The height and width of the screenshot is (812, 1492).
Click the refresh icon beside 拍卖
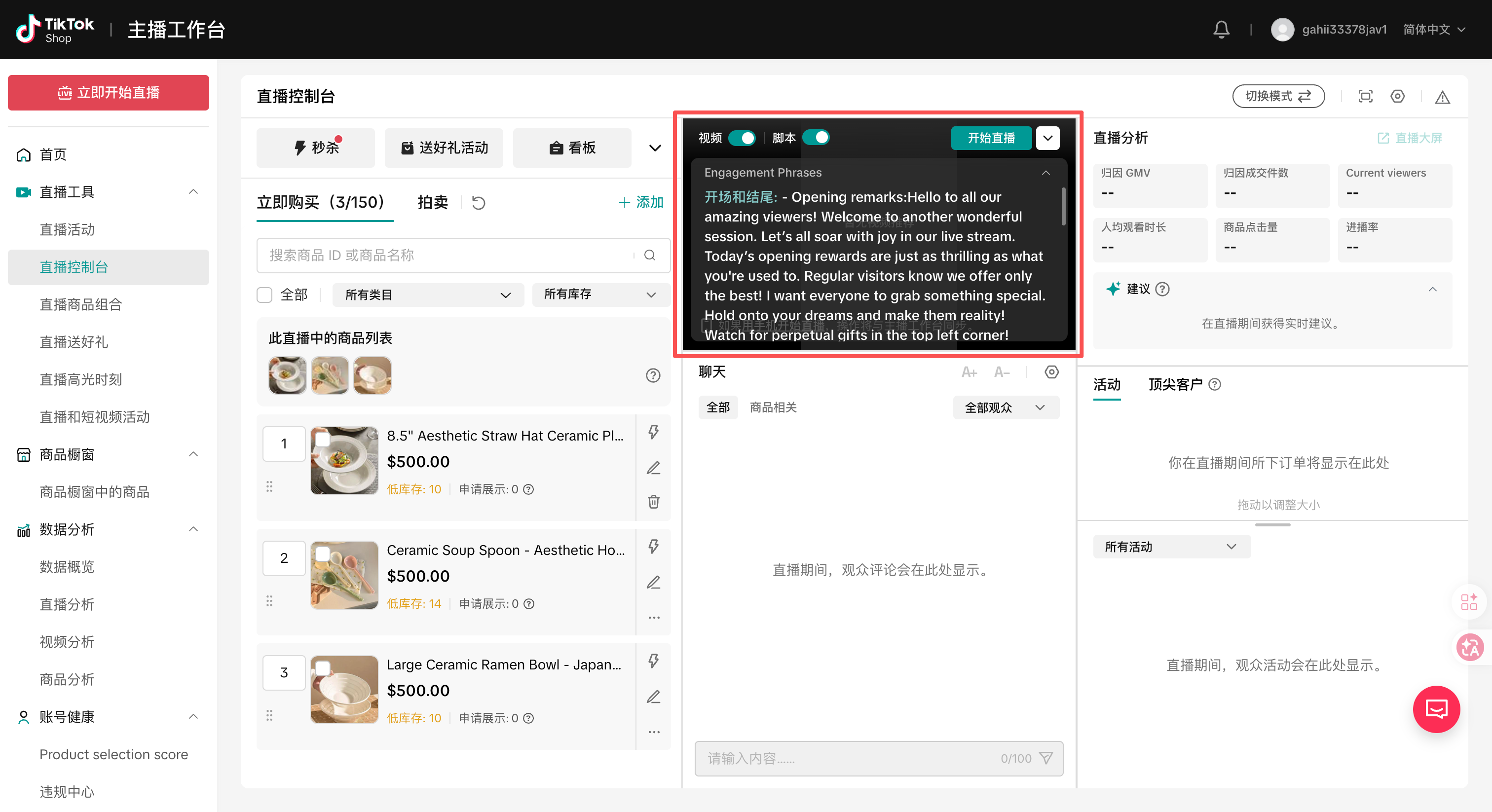tap(479, 203)
